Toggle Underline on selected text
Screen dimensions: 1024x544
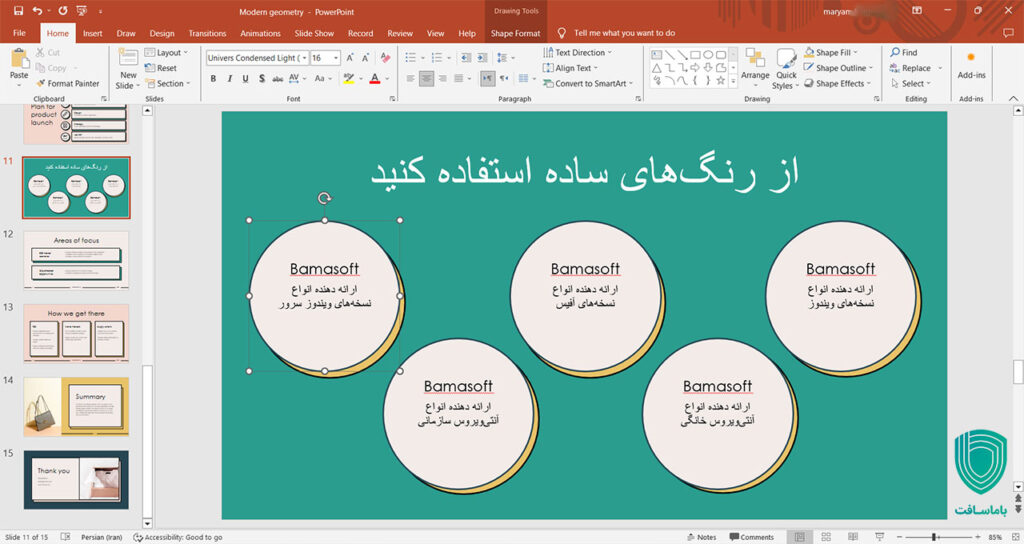pos(245,78)
